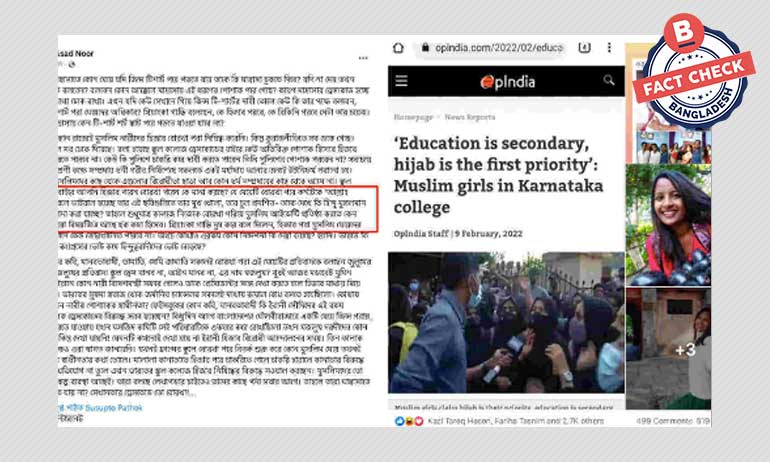The width and height of the screenshot is (770, 462).
Task: Open the OpIndia hamburger menu
Action: coord(401,81)
